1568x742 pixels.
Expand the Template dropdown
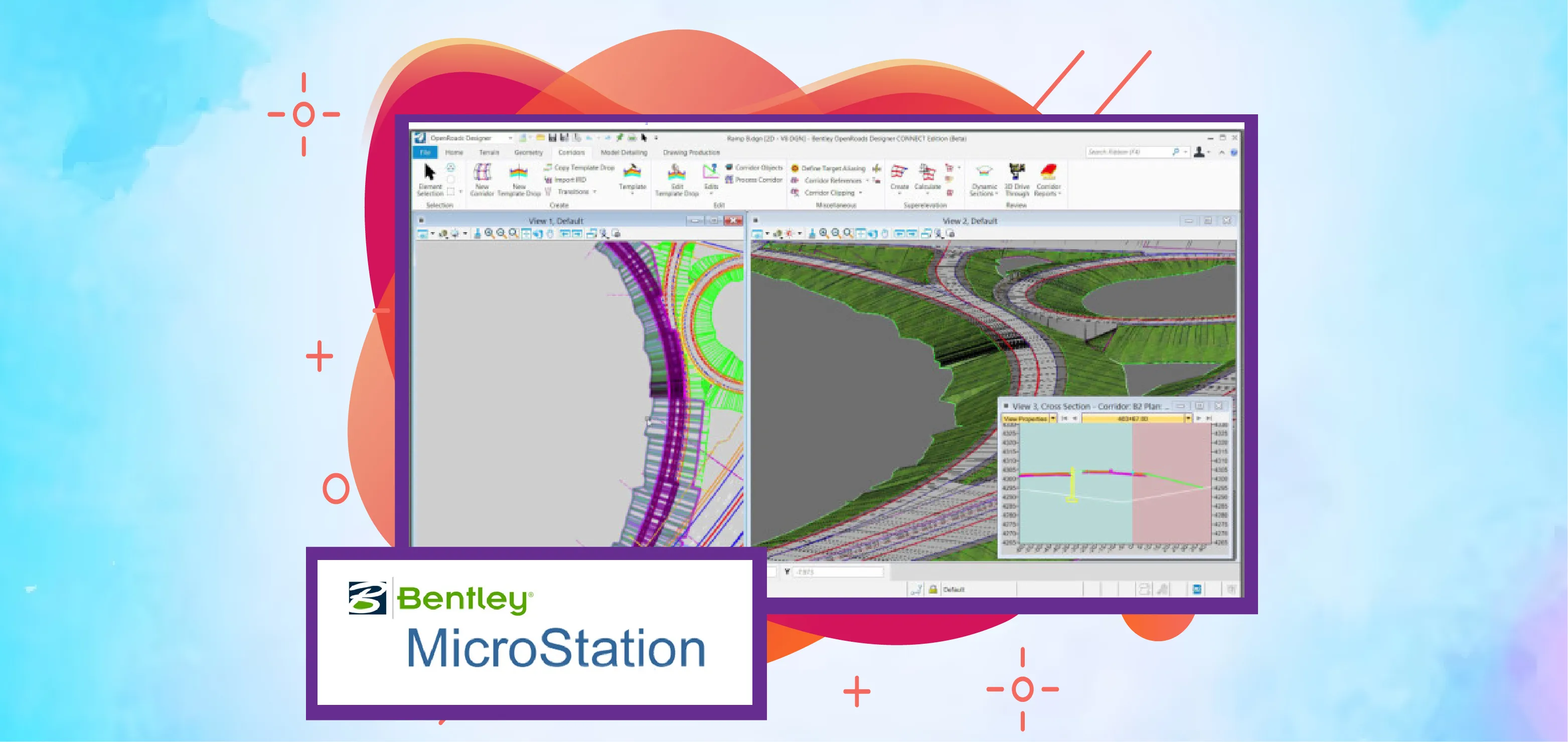point(632,194)
